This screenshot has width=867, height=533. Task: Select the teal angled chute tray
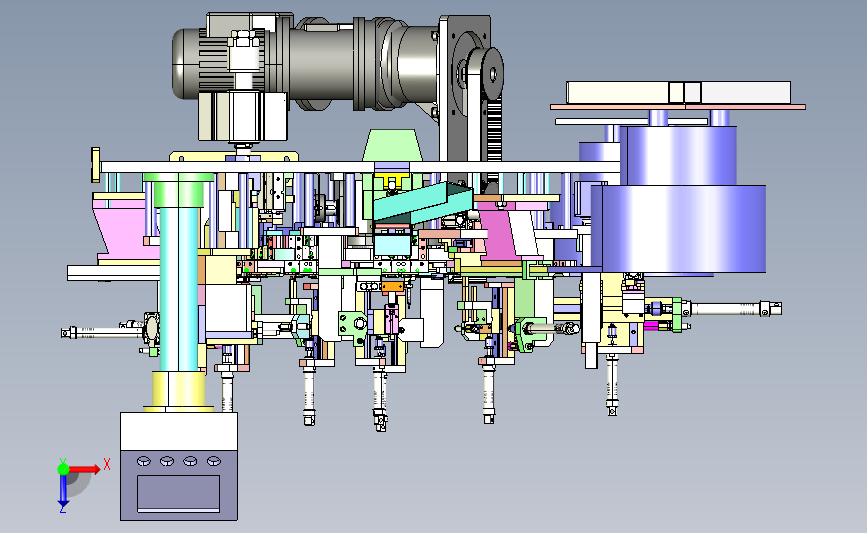[423, 203]
